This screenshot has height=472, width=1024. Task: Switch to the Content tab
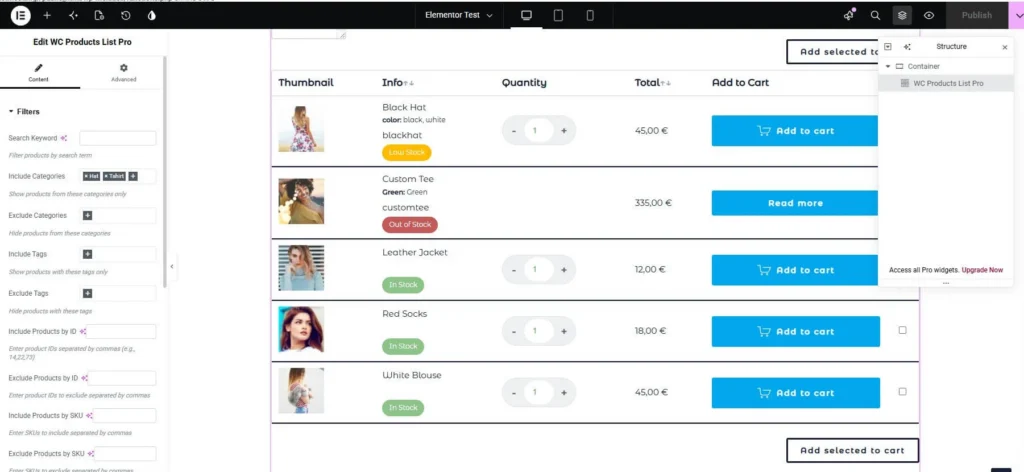(39, 72)
